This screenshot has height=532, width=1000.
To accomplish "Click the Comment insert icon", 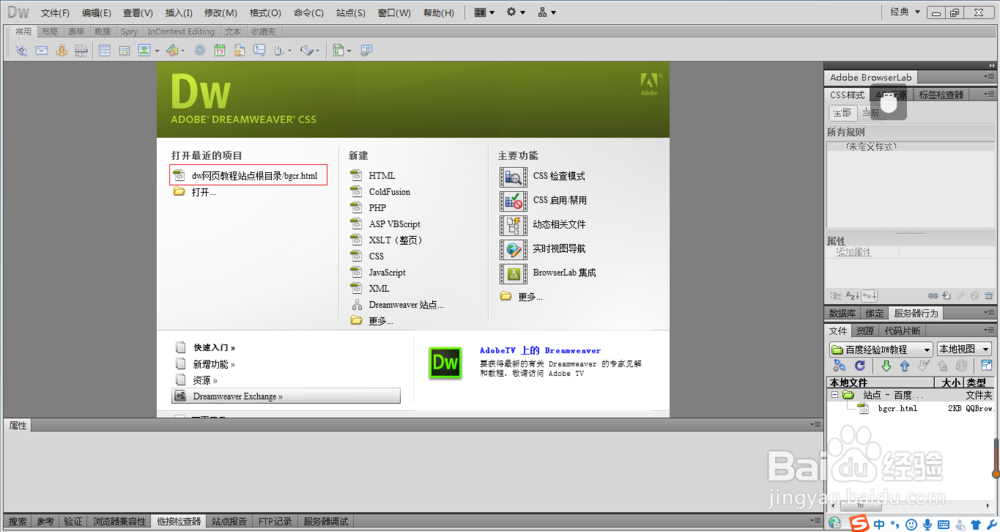I will point(259,50).
